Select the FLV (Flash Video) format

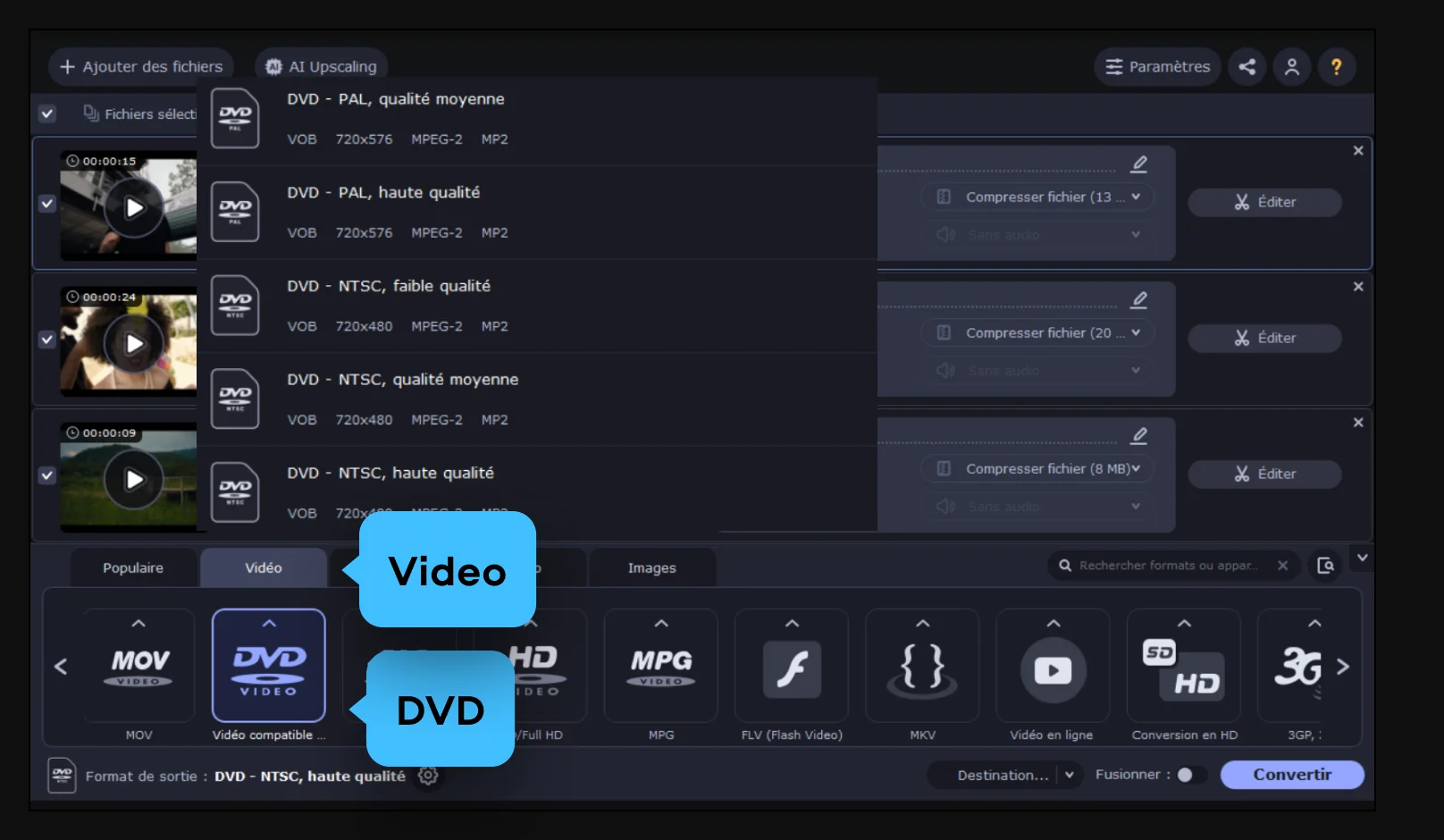792,666
